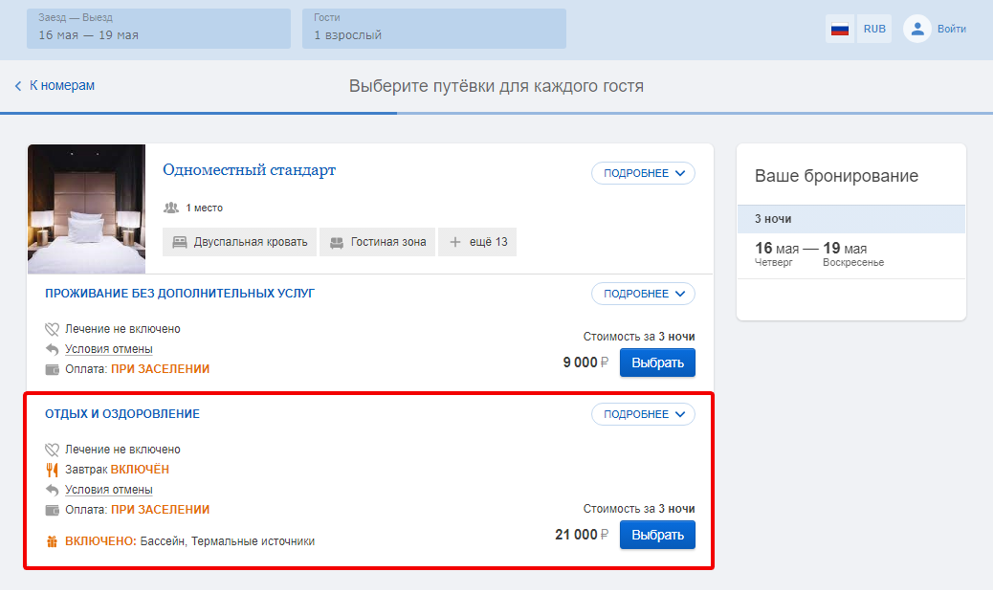The width and height of the screenshot is (993, 590).
Task: Expand ПОДРОБНЕЕ for Одноместный стандарт room
Action: pos(643,173)
